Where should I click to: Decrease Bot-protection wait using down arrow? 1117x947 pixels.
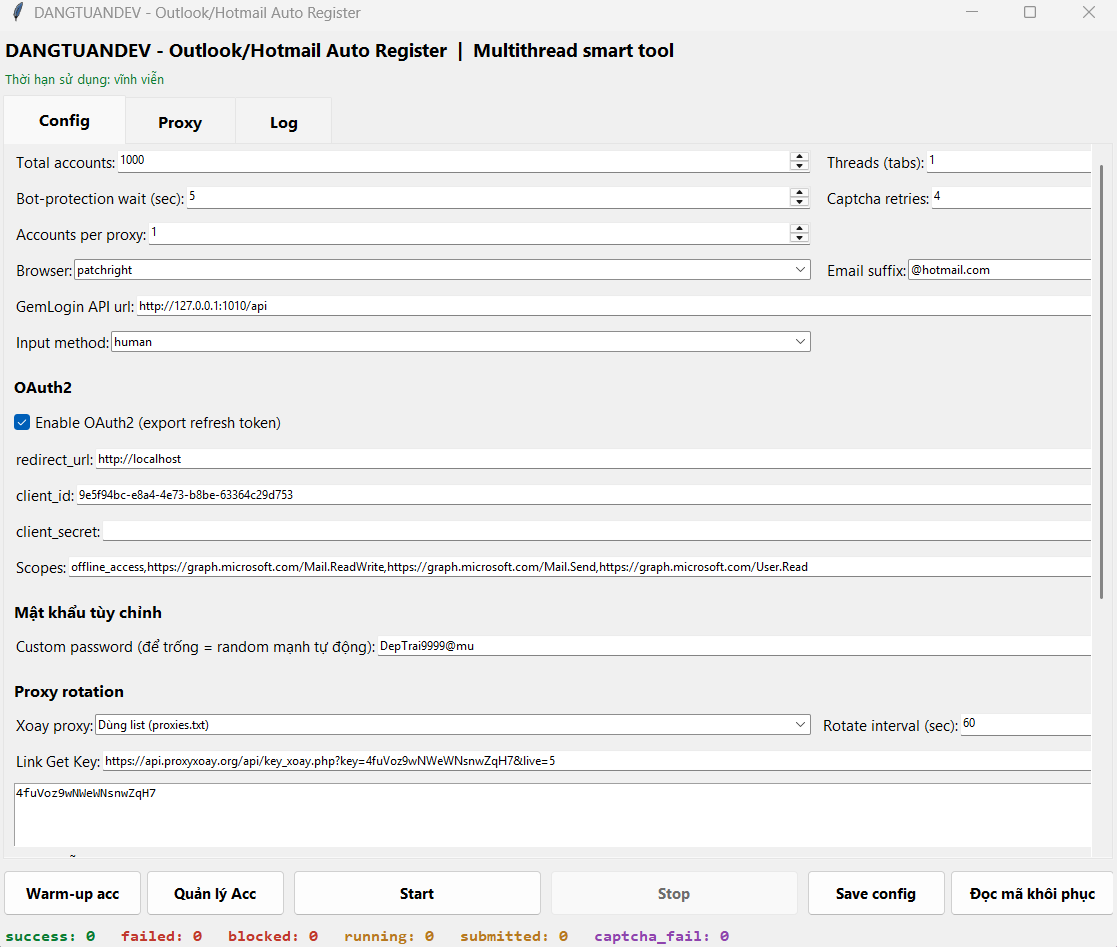click(799, 202)
